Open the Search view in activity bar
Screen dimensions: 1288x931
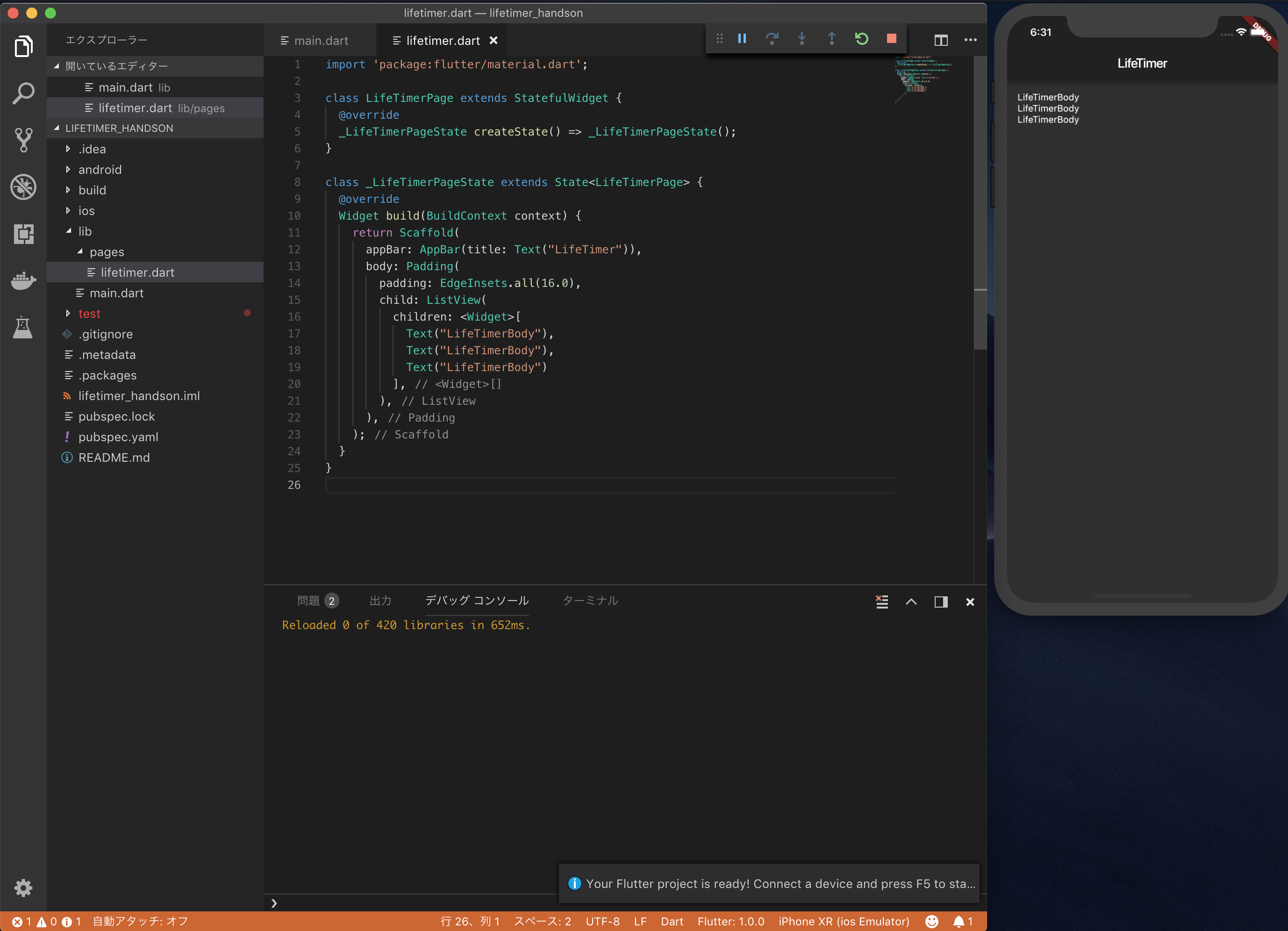tap(23, 93)
